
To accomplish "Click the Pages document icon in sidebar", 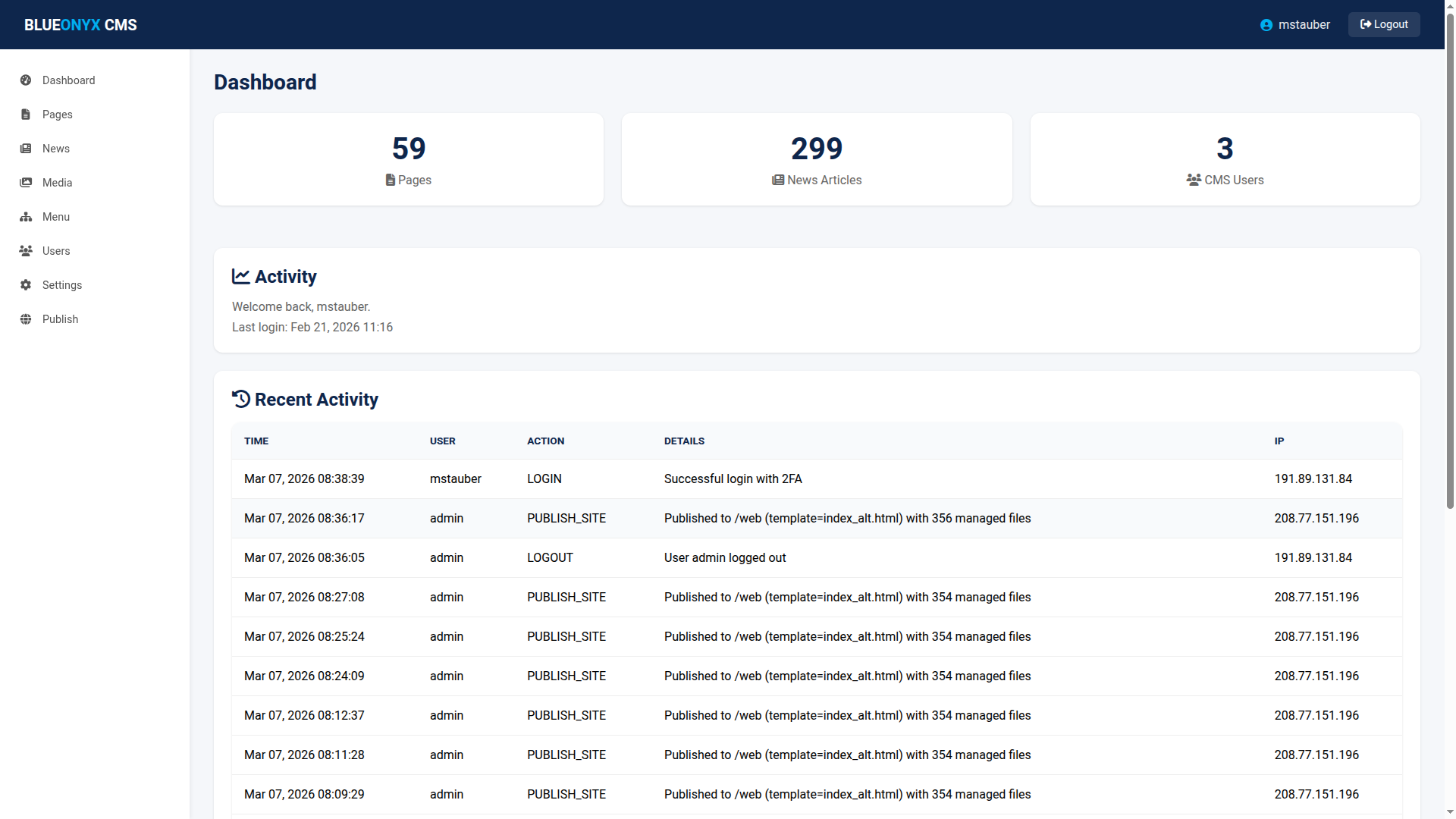I will (x=26, y=115).
